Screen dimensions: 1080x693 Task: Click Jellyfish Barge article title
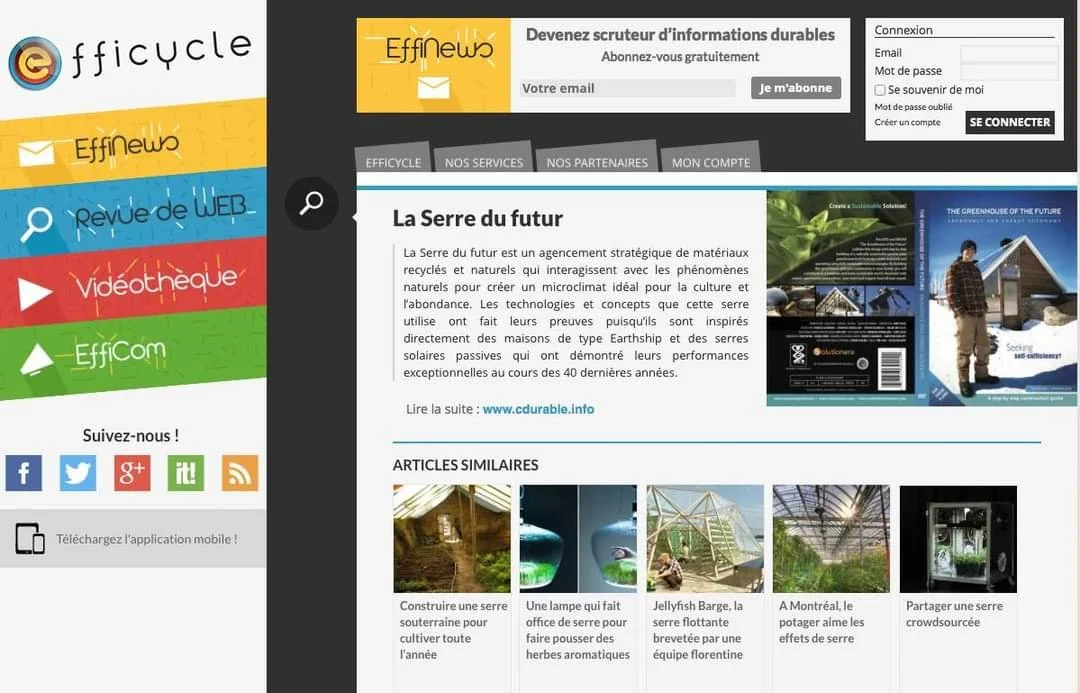point(698,630)
